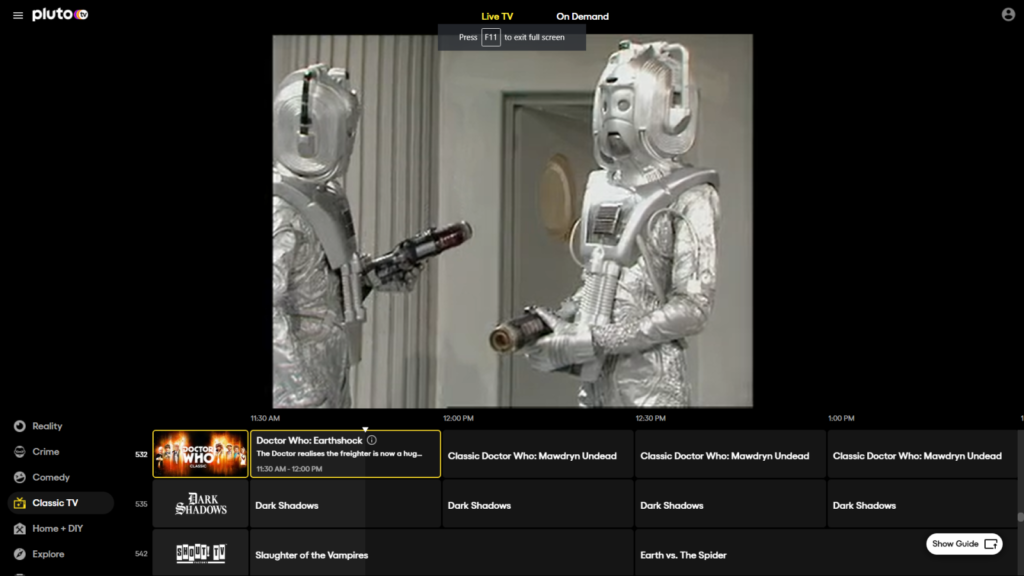The height and width of the screenshot is (576, 1024).
Task: Select Mawdryn Undead at 12:30 PM
Action: pyautogui.click(x=730, y=454)
